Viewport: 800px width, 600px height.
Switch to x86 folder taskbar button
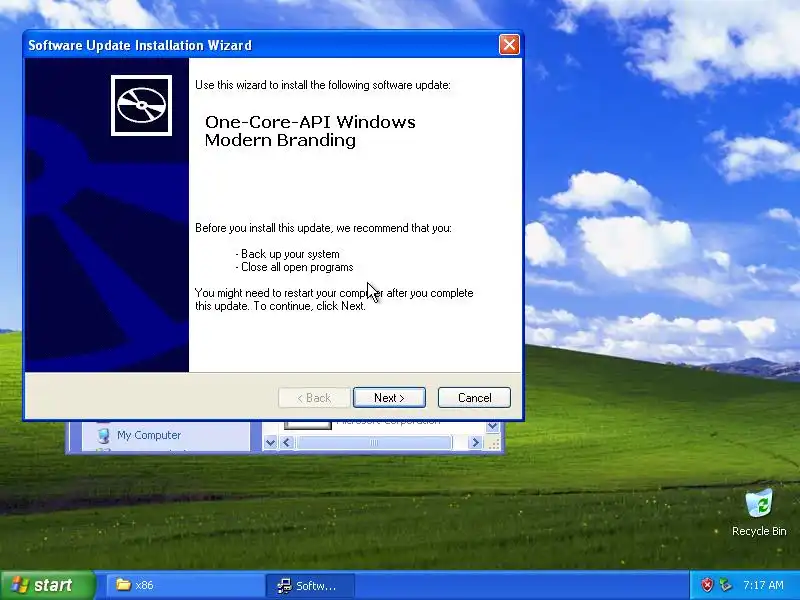tap(185, 585)
